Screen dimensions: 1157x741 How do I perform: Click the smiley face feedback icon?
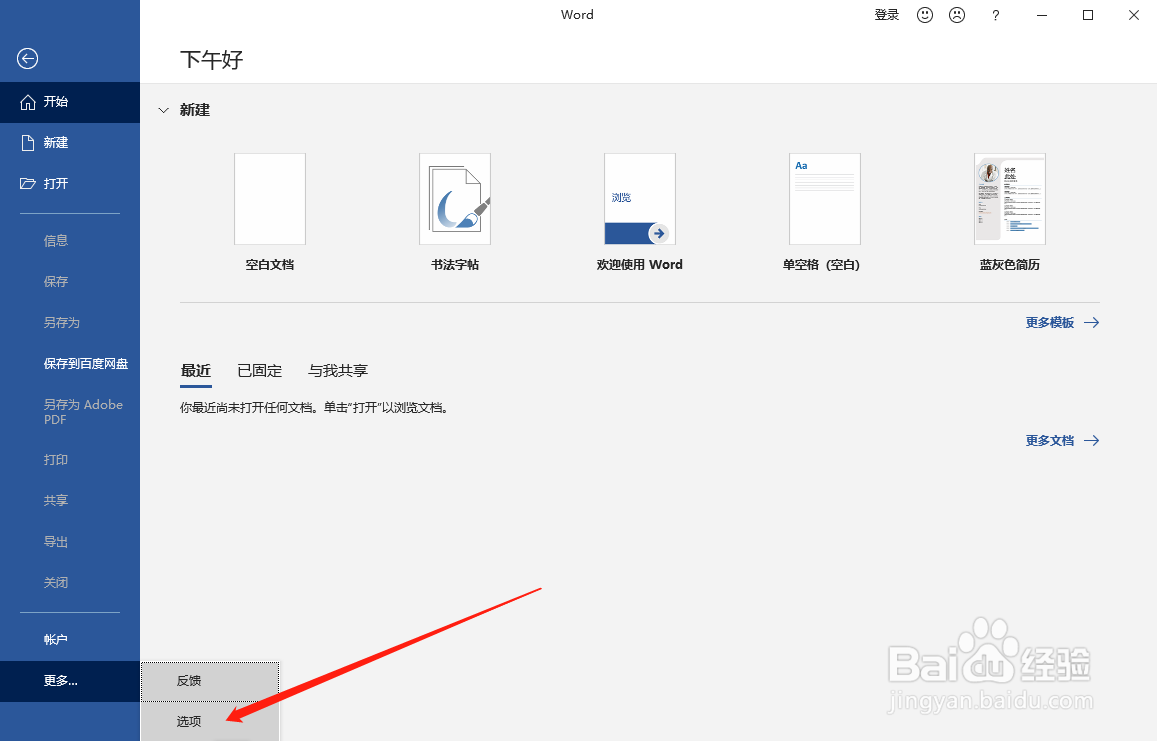925,15
